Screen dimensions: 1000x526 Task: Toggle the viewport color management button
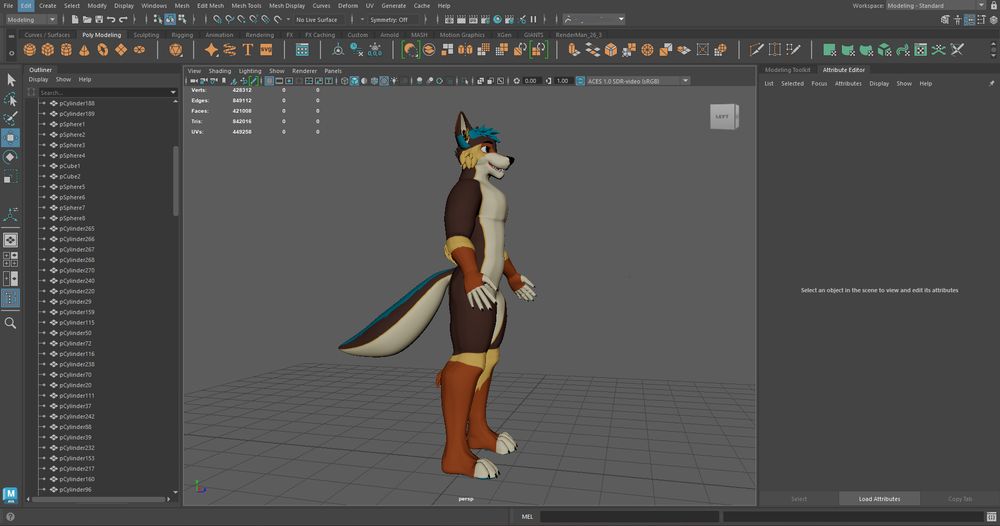tap(580, 81)
